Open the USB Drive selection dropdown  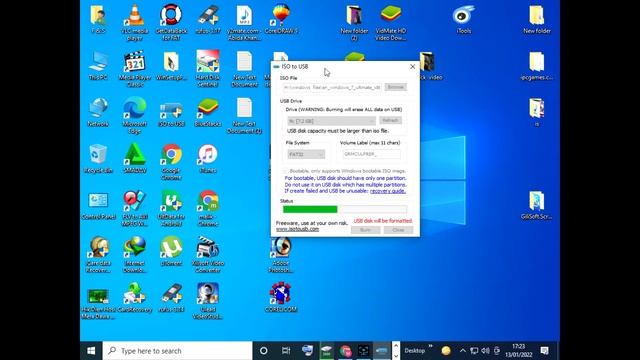[331, 121]
